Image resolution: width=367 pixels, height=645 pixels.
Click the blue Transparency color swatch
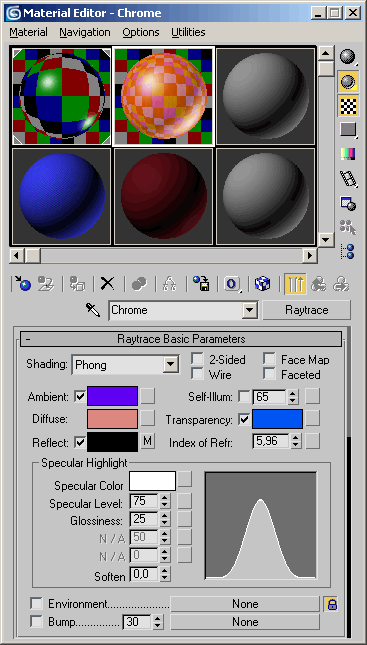(277, 419)
